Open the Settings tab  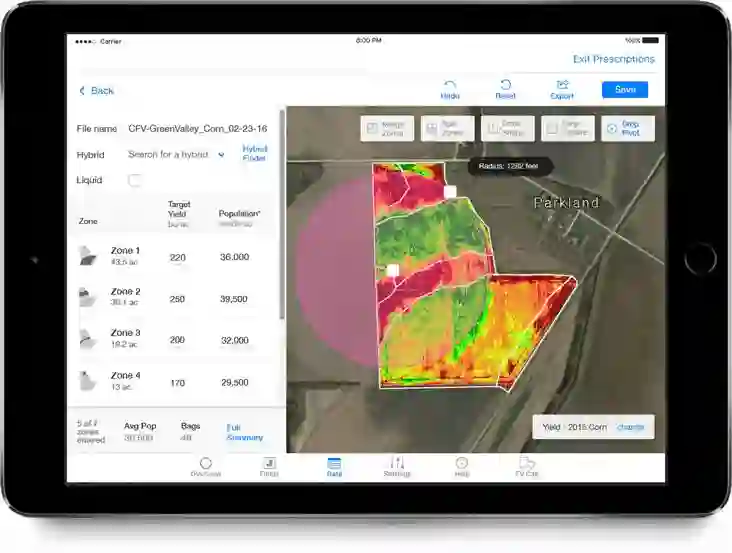point(397,467)
